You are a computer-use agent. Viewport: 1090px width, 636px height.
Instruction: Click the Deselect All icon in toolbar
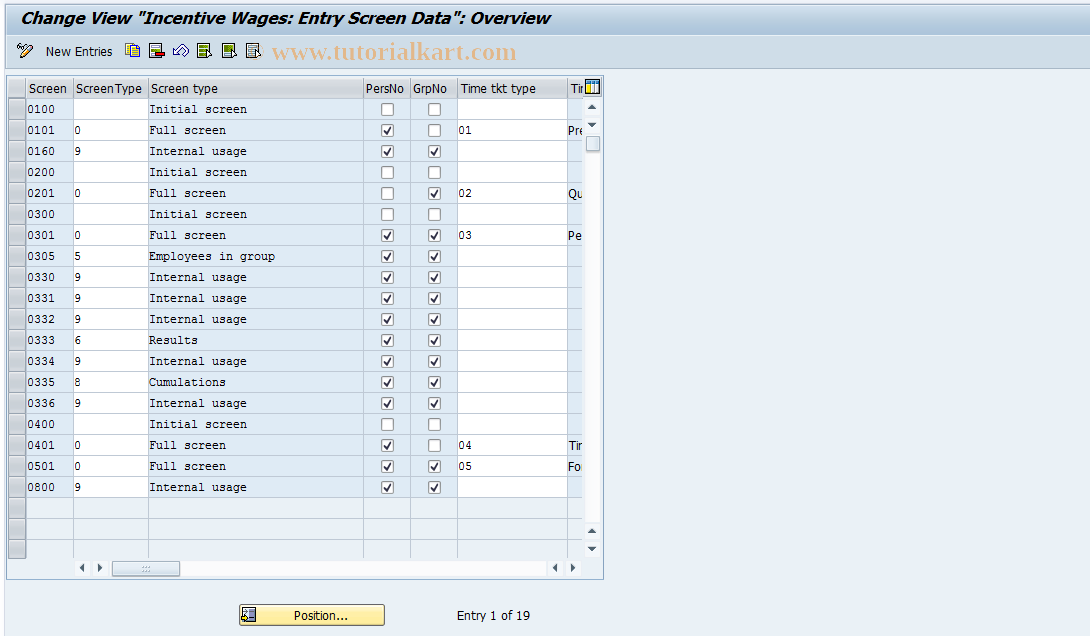(x=253, y=51)
